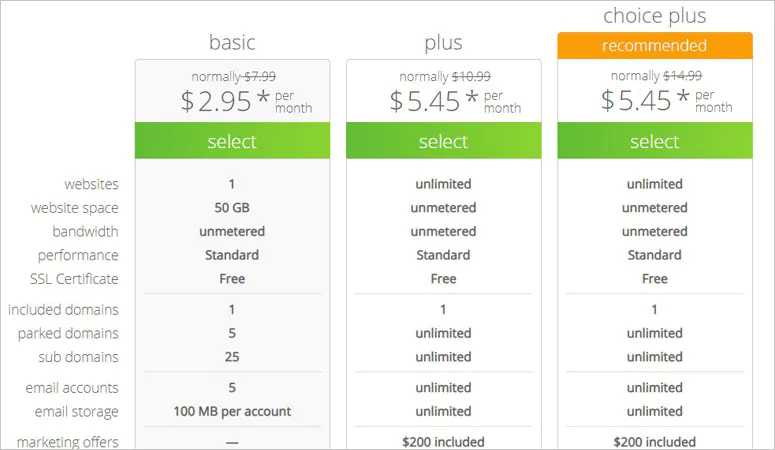This screenshot has width=775, height=450.
Task: Click the email storage row label
Action: pyautogui.click(x=77, y=412)
